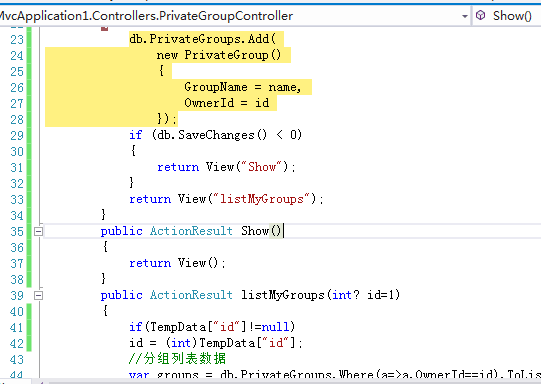Click the 'return' keyword on line 33

tap(150, 199)
